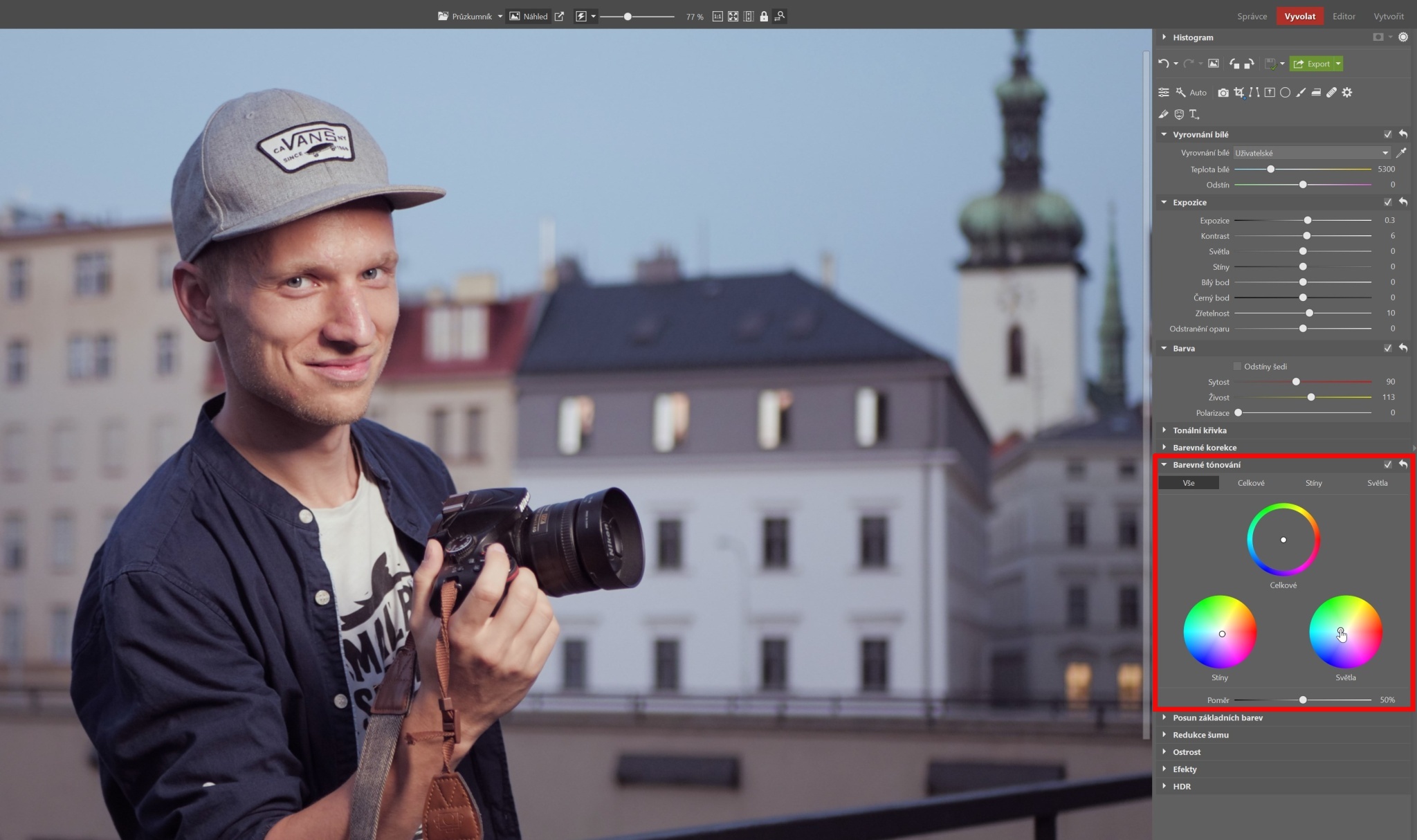Expand the HDR section
The width and height of the screenshot is (1417, 840).
[1164, 786]
